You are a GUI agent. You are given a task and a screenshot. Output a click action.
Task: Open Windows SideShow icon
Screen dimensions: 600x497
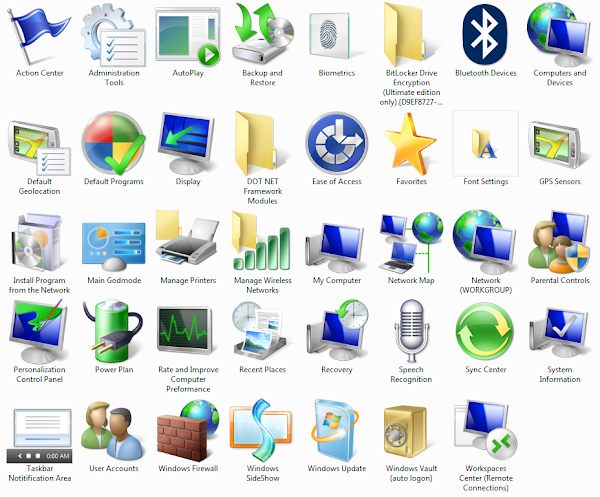click(261, 430)
